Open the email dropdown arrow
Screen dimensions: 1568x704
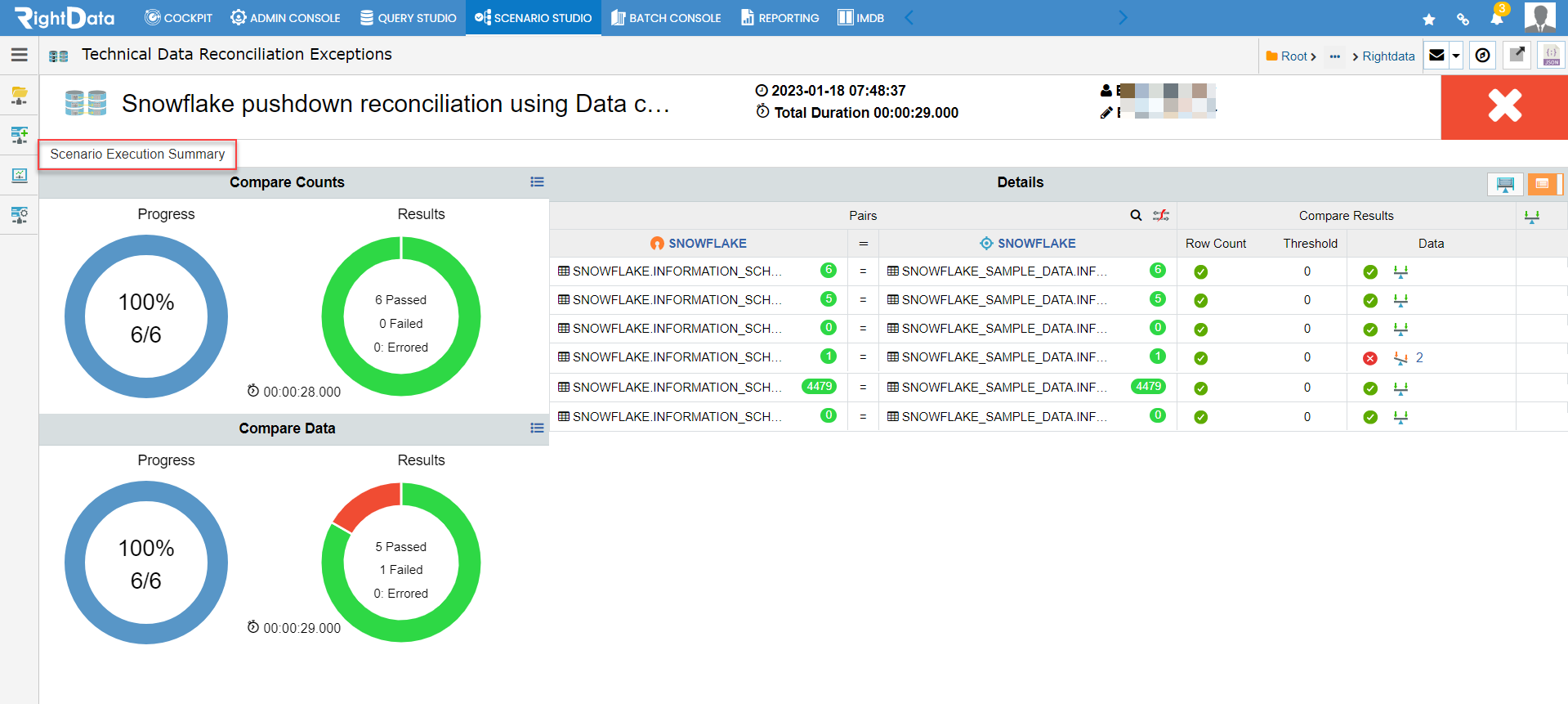click(1456, 56)
